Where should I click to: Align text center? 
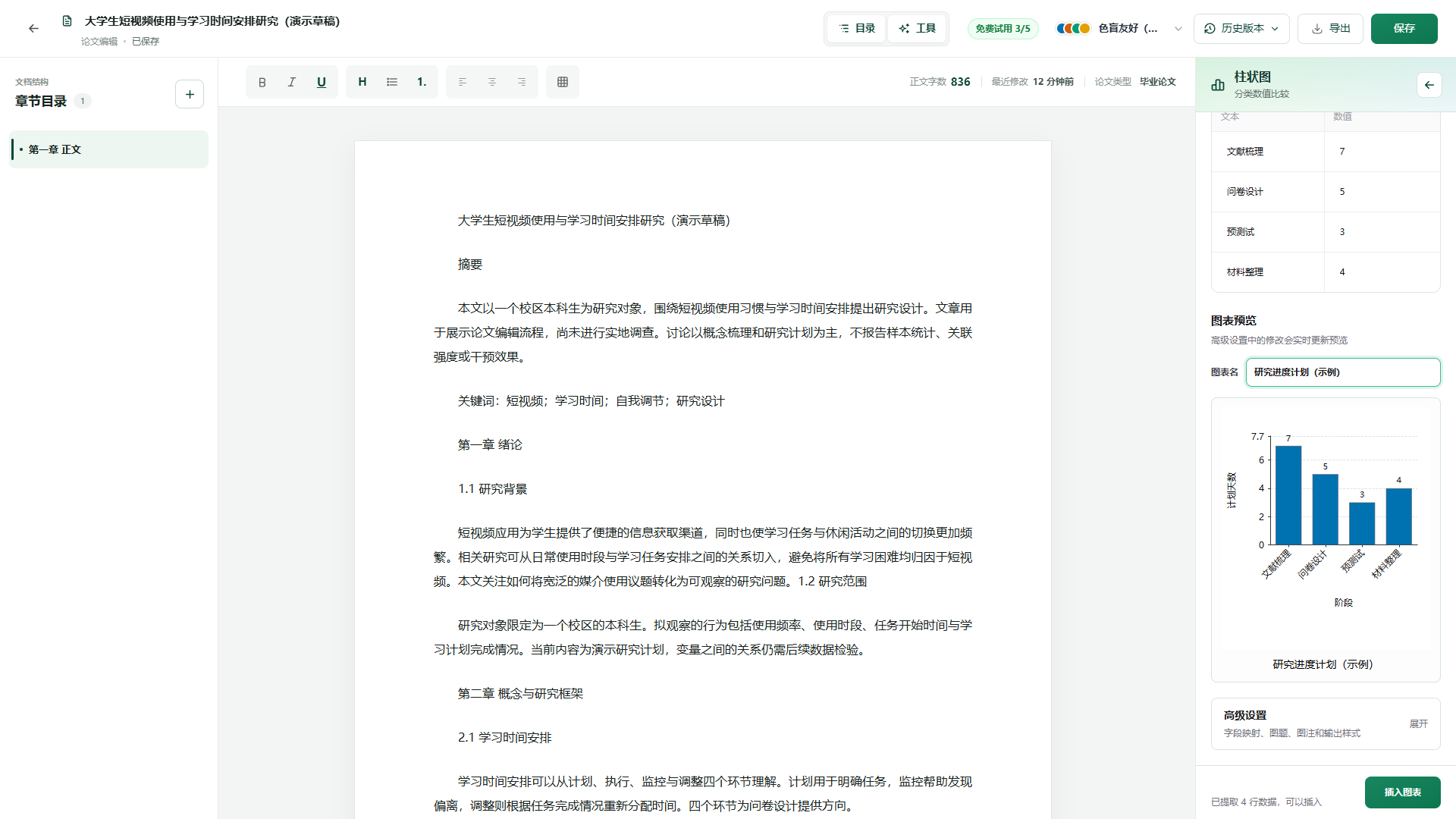[492, 82]
